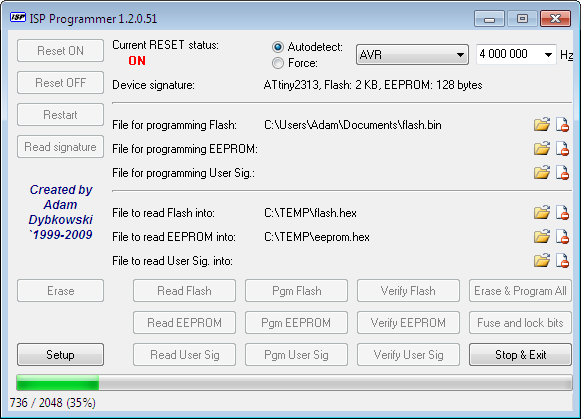Click the Stop & Exit button
581x419 pixels.
point(520,355)
